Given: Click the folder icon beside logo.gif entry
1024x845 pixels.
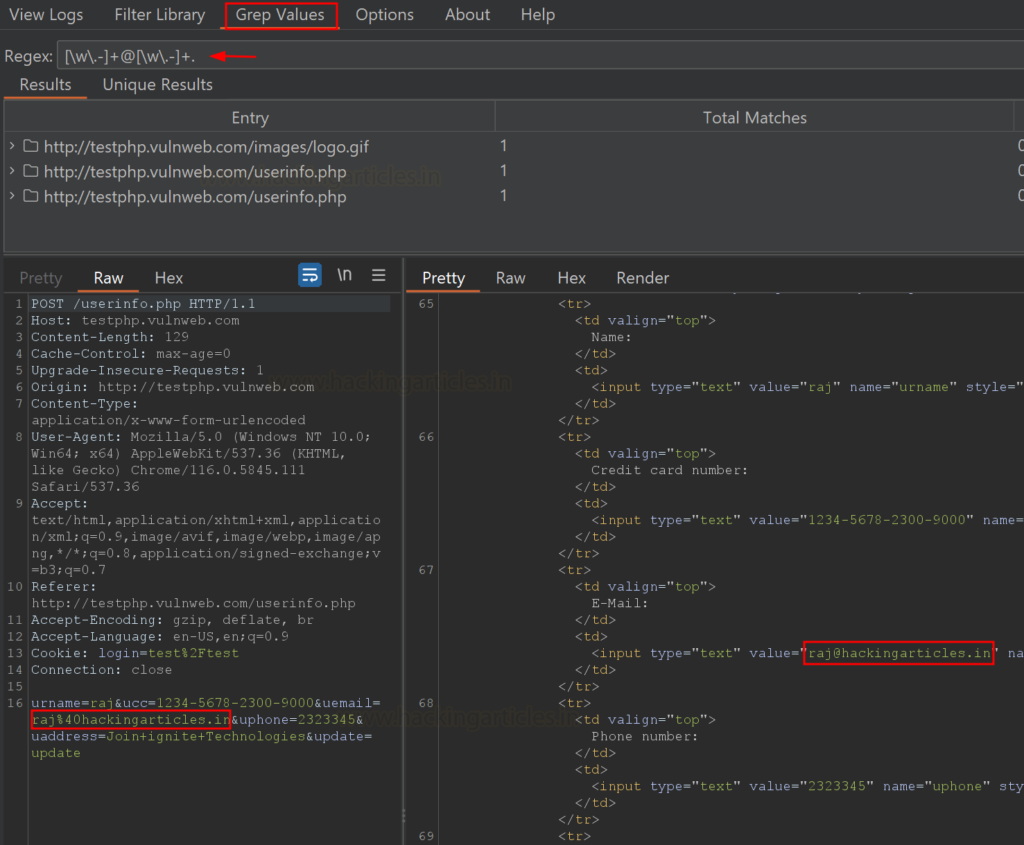Looking at the screenshot, I should coord(30,144).
